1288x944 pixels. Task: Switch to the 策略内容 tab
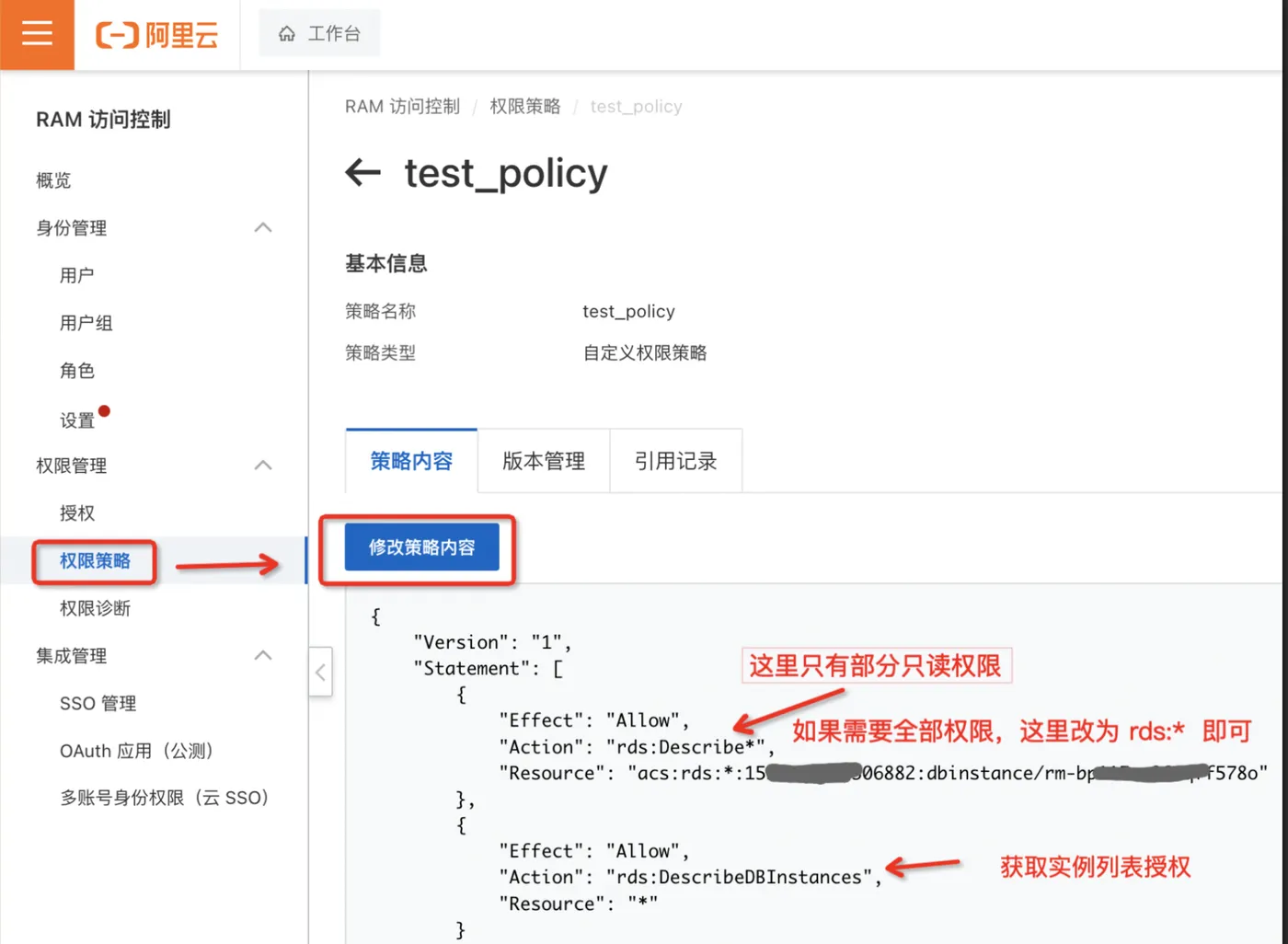click(411, 461)
